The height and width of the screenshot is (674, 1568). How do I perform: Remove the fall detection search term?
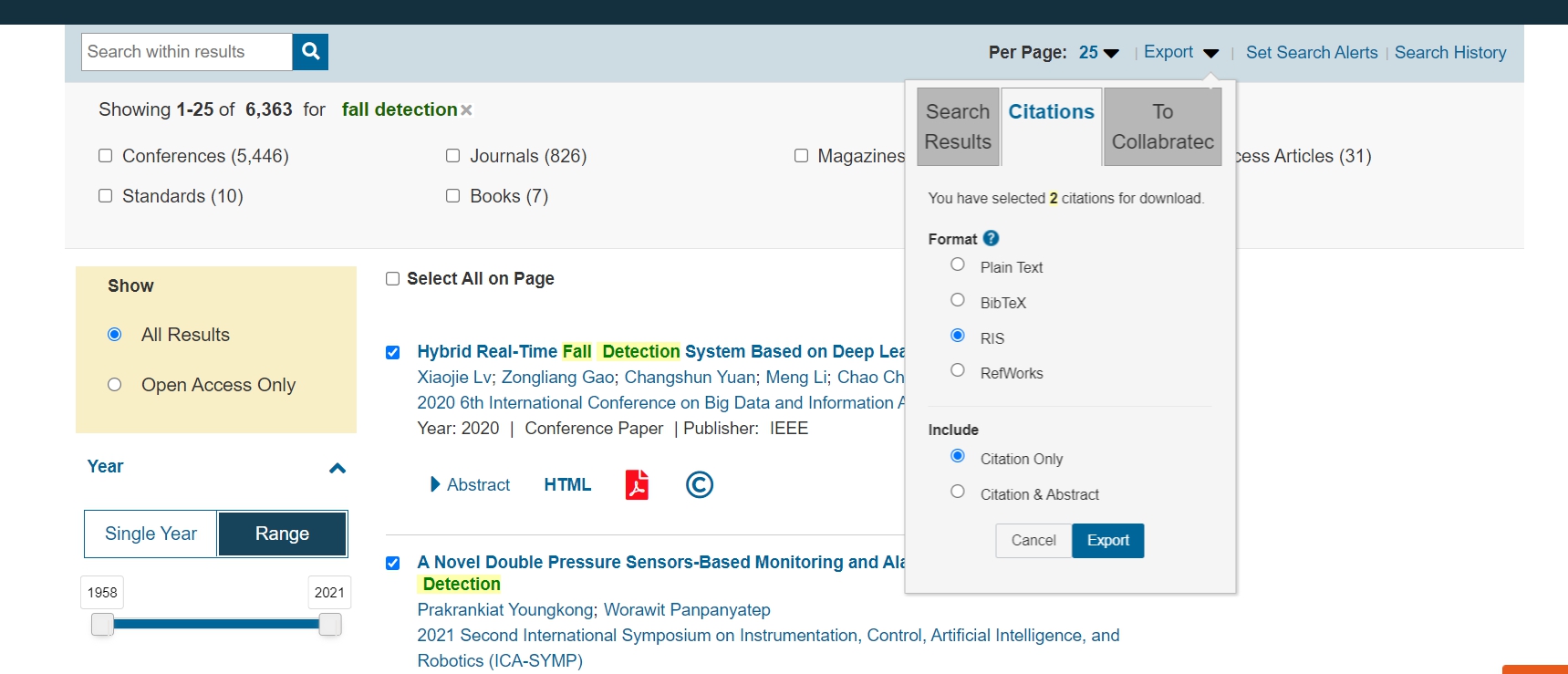[466, 110]
